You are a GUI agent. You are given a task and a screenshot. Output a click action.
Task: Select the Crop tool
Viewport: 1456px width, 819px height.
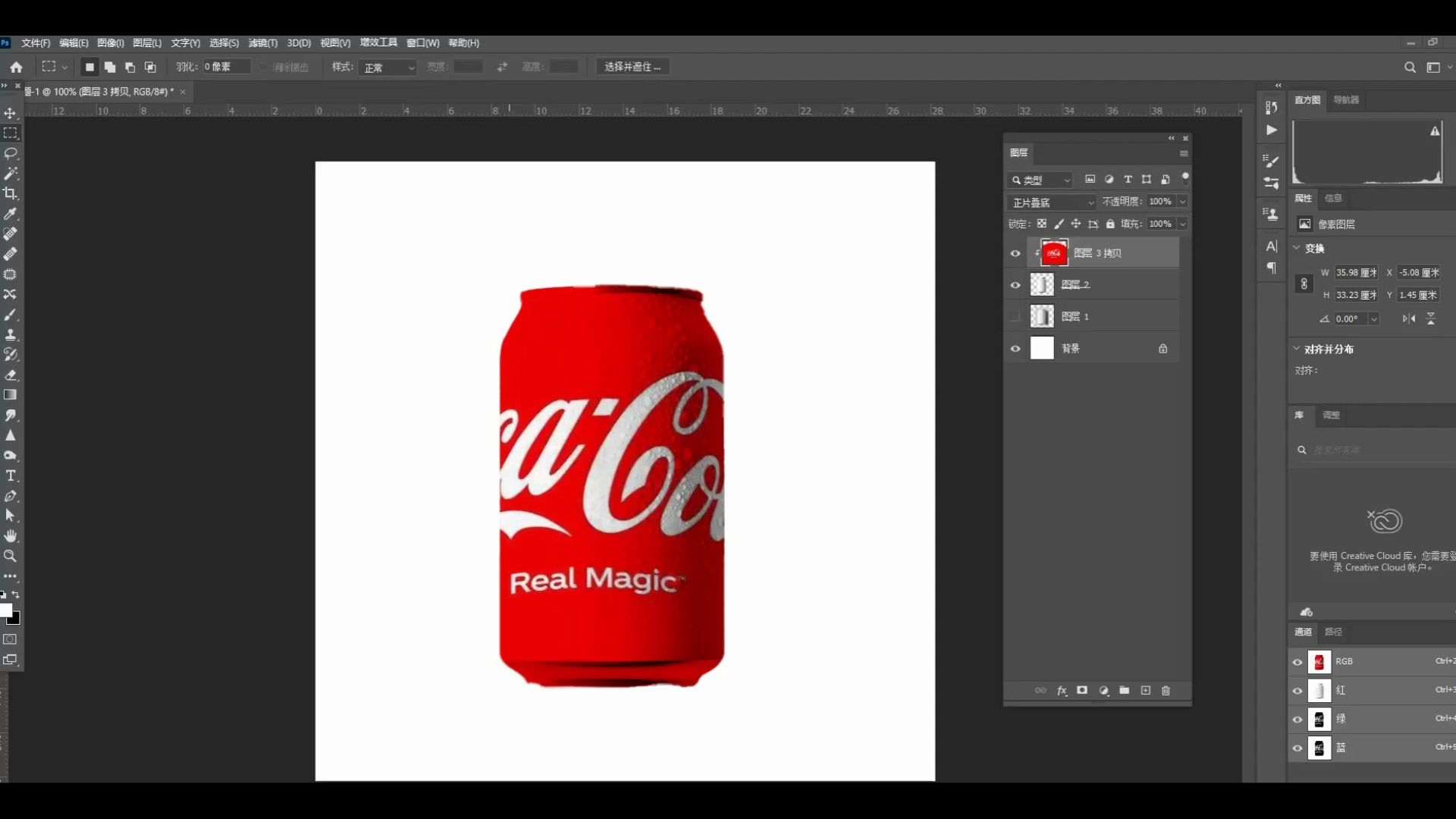(x=11, y=193)
